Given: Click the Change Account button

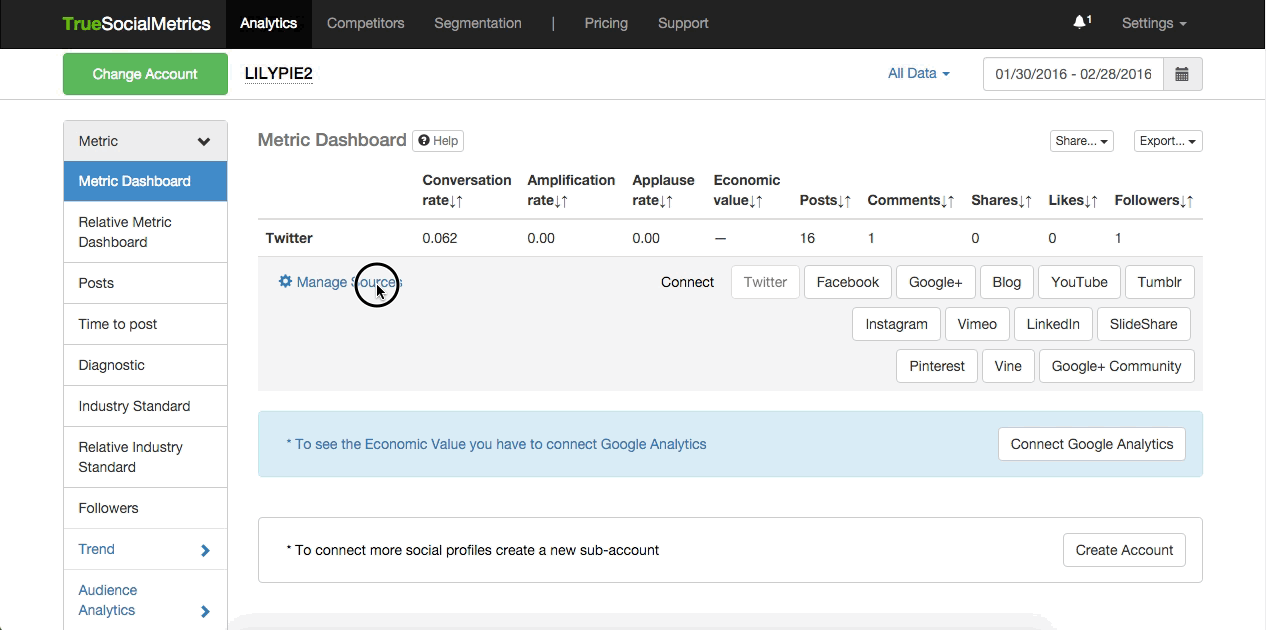Looking at the screenshot, I should 145,74.
